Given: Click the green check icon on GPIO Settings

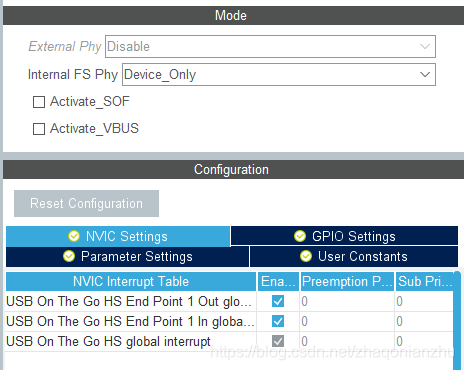Looking at the screenshot, I should (x=300, y=236).
